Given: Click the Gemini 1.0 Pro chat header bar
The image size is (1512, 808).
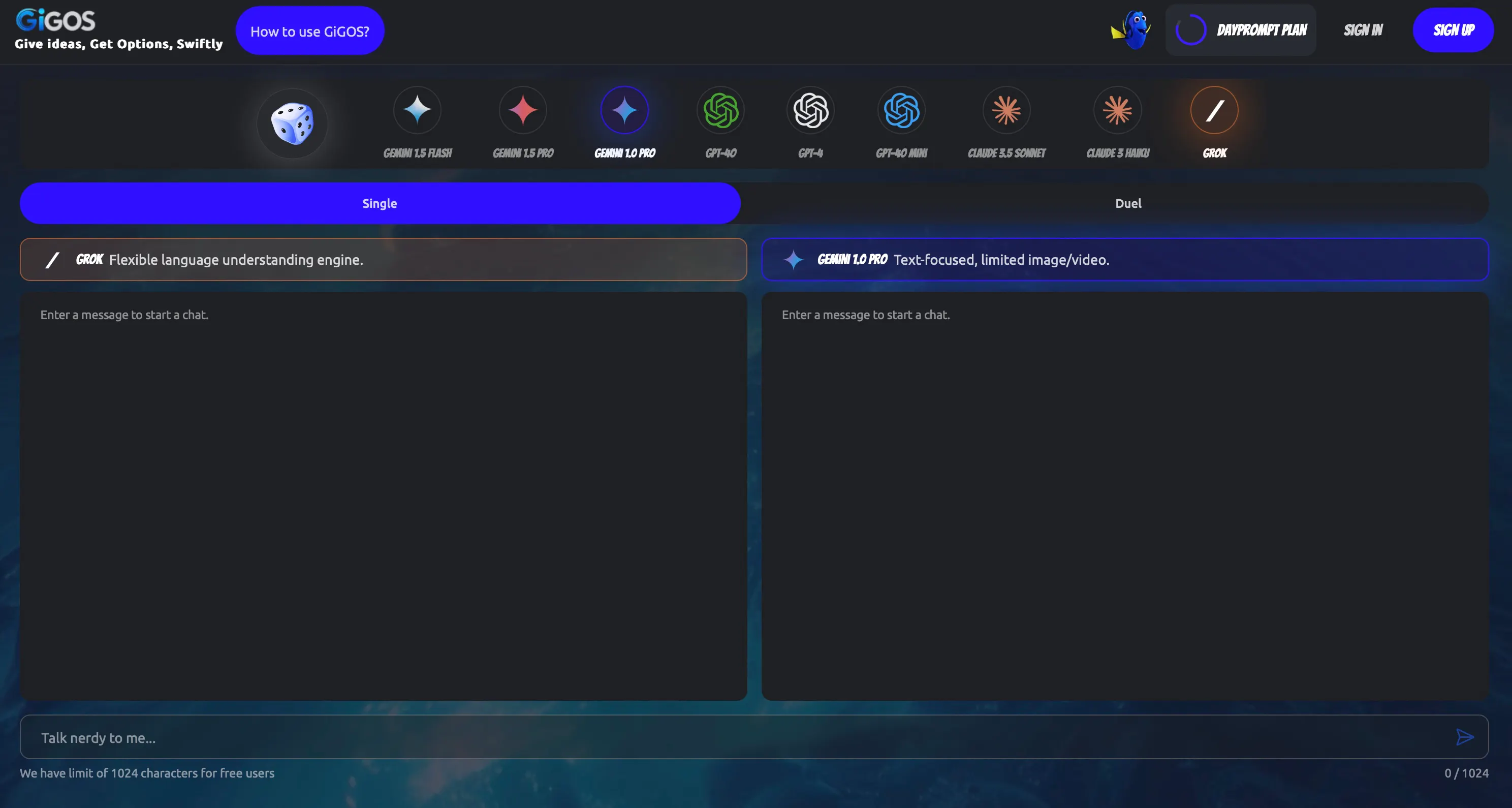Looking at the screenshot, I should click(1125, 260).
